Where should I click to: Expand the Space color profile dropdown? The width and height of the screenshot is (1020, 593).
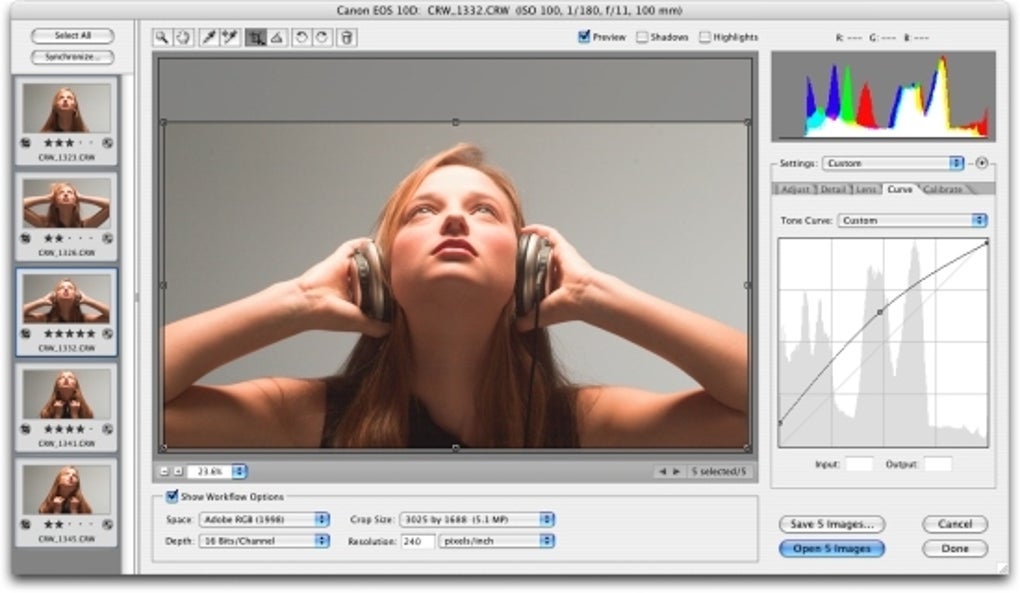(x=264, y=519)
